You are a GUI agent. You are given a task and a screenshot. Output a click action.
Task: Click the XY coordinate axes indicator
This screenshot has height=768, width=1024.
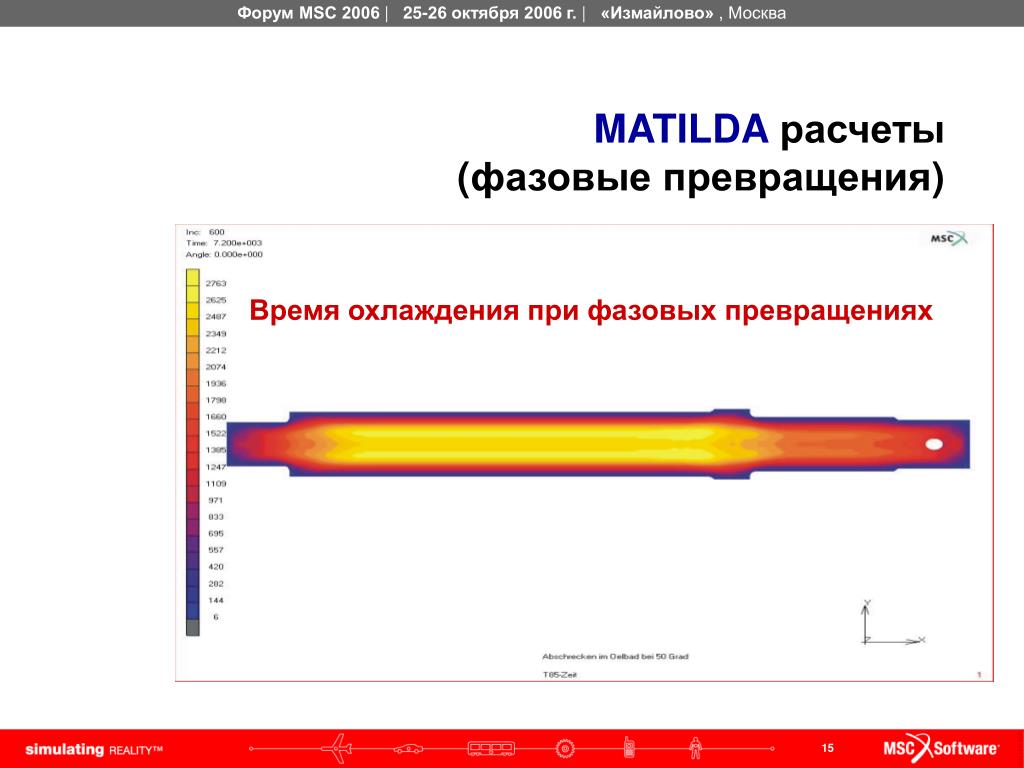pos(891,623)
